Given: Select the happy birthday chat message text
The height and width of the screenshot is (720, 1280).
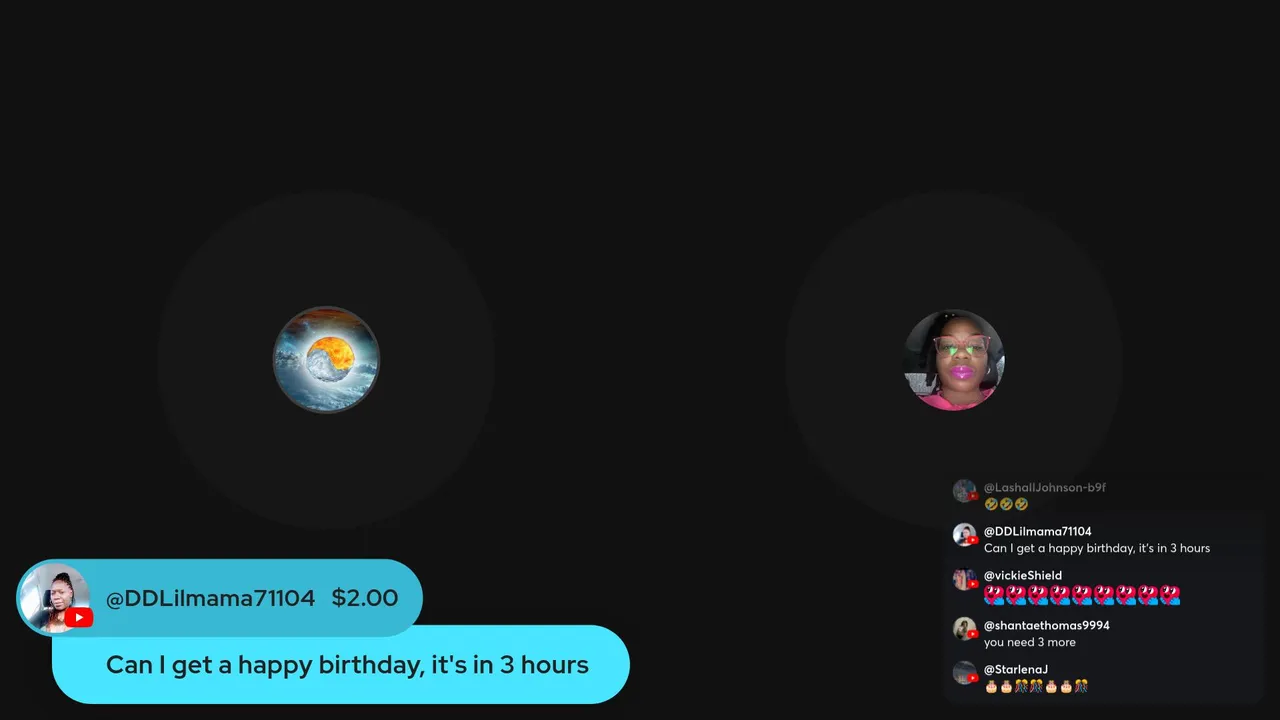Looking at the screenshot, I should coord(1097,548).
